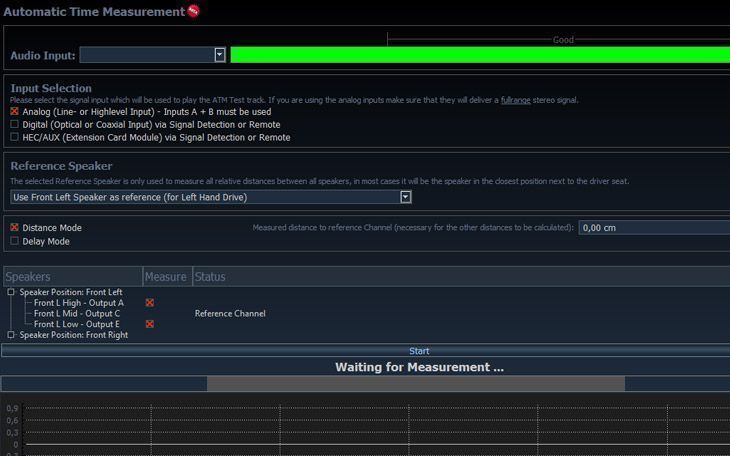Viewport: 730px width, 456px height.
Task: Select the Analog input checkbox
Action: (15, 112)
